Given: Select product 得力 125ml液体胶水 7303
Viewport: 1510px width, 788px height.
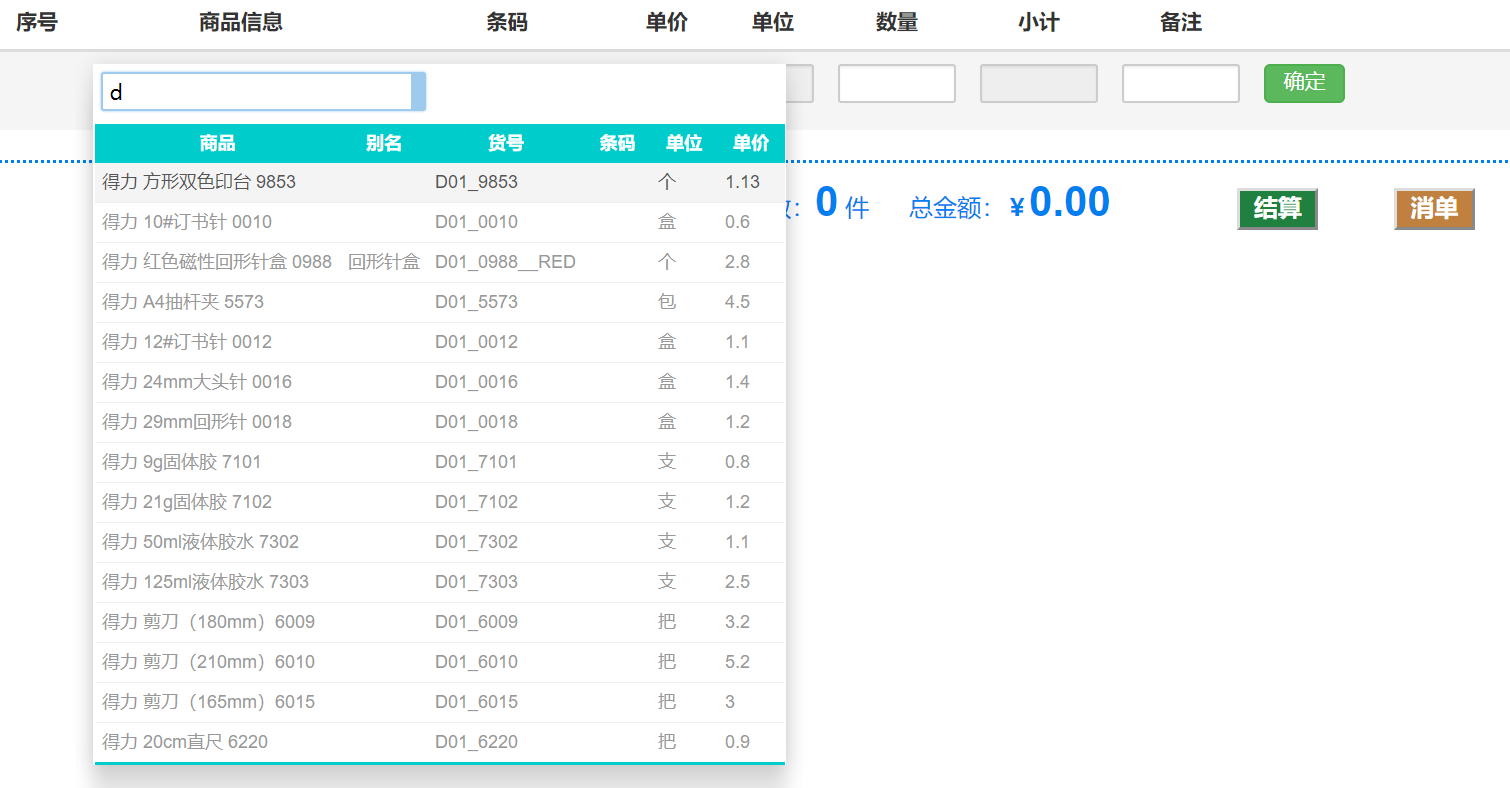Looking at the screenshot, I should [x=440, y=582].
